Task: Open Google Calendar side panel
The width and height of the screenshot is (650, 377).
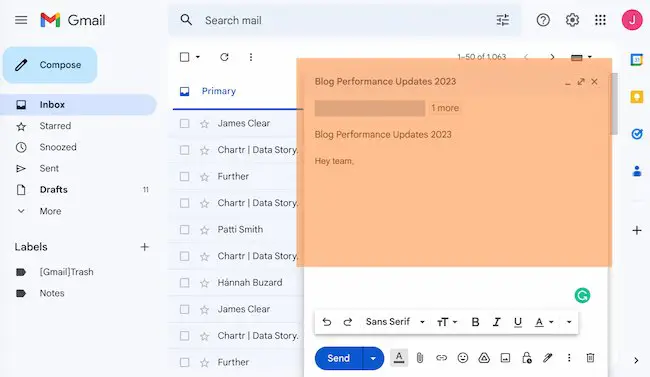Action: [x=637, y=60]
